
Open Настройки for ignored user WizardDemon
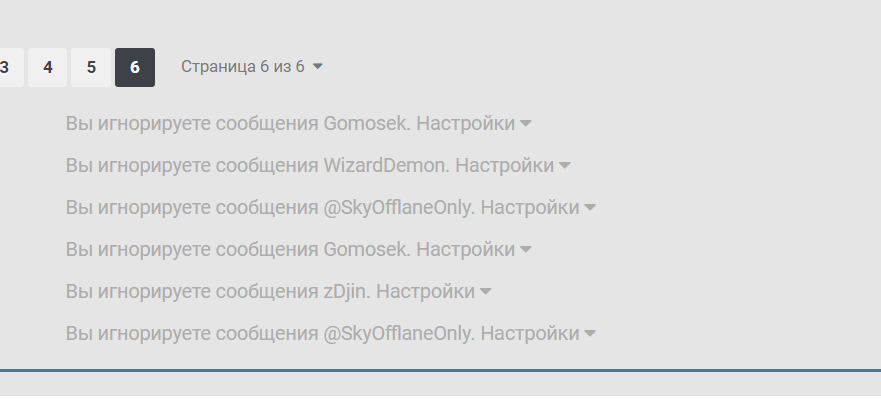(x=504, y=165)
